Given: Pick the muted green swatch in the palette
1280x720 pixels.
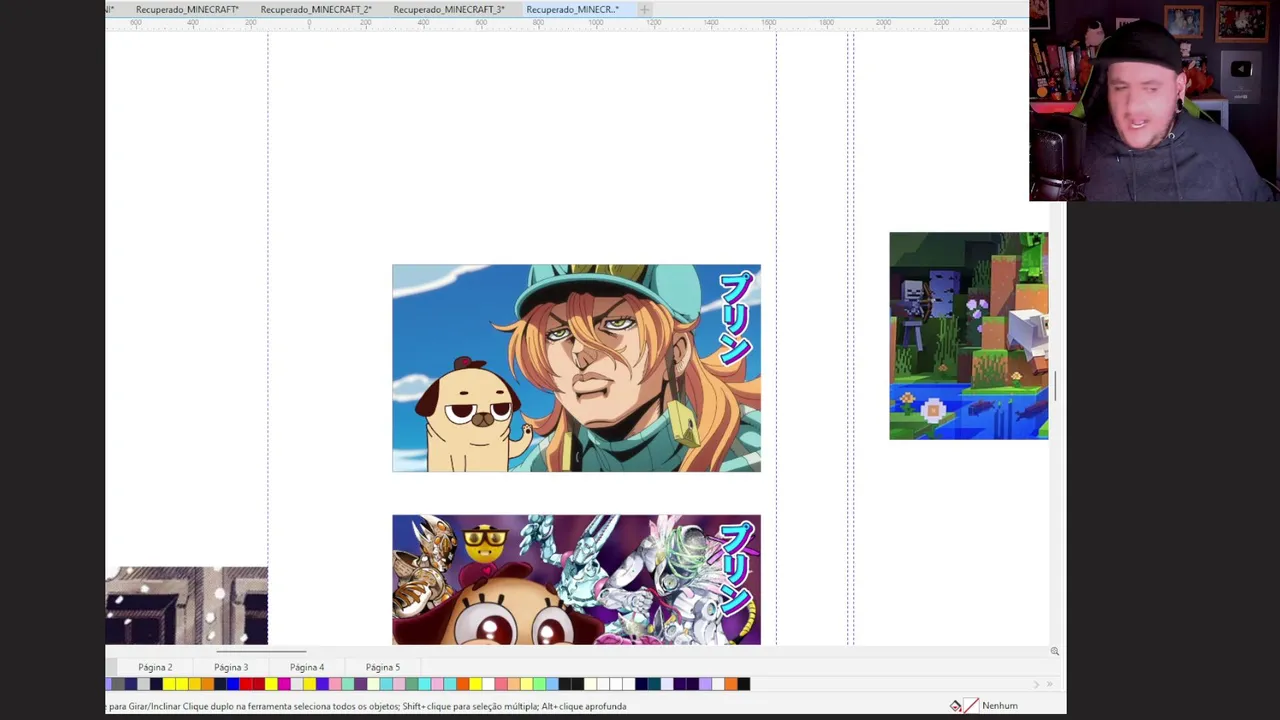Looking at the screenshot, I should click(412, 684).
